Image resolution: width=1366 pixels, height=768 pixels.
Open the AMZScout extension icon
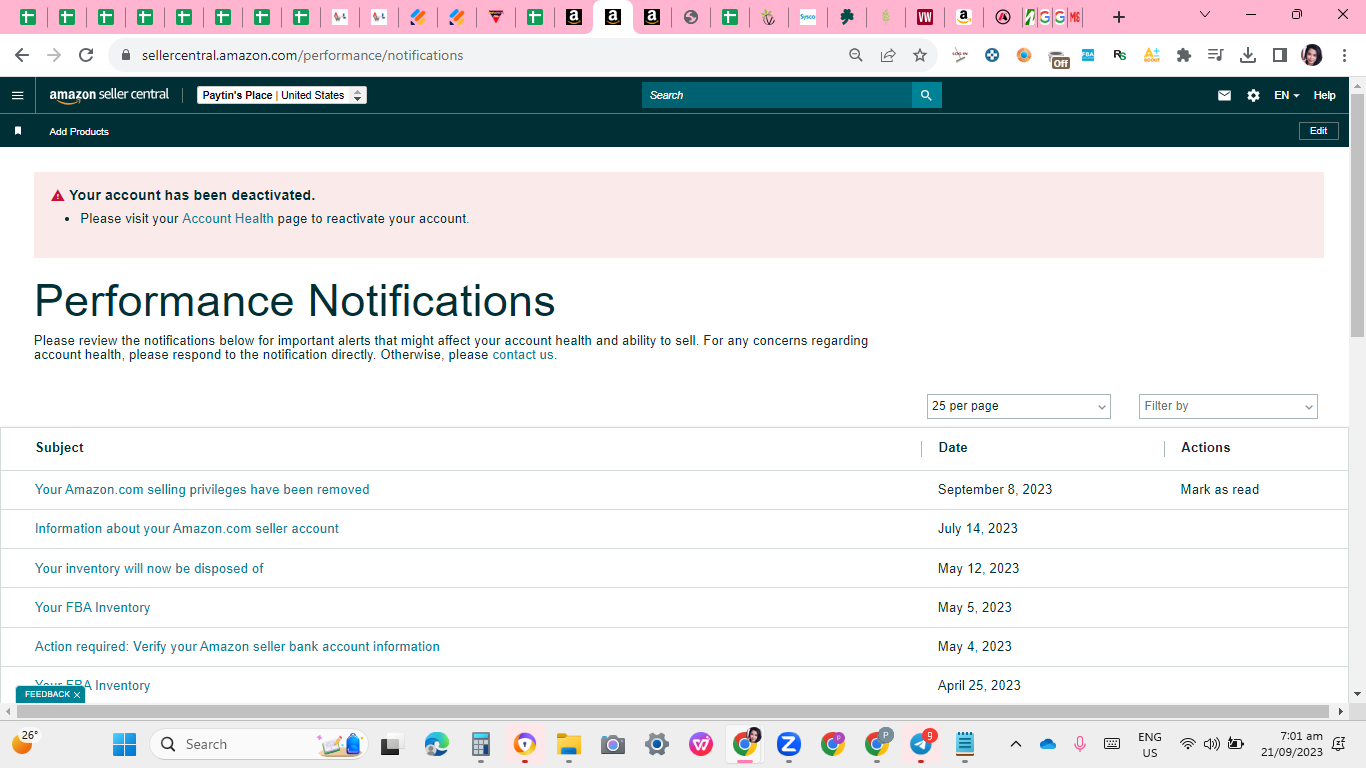[1151, 55]
